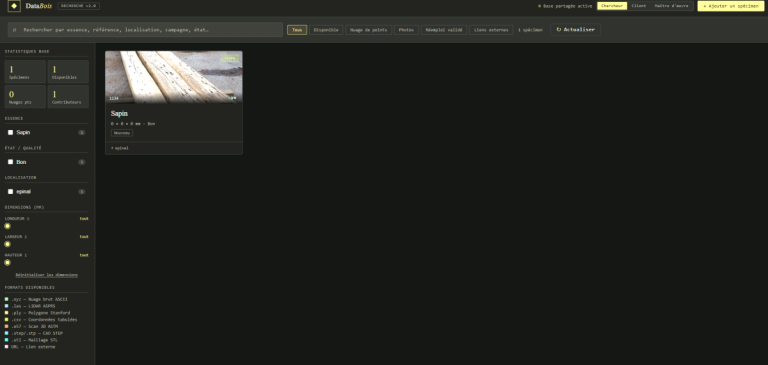The image size is (768, 365).
Task: Click the green status dot beside Base partagée
Action: click(539, 6)
